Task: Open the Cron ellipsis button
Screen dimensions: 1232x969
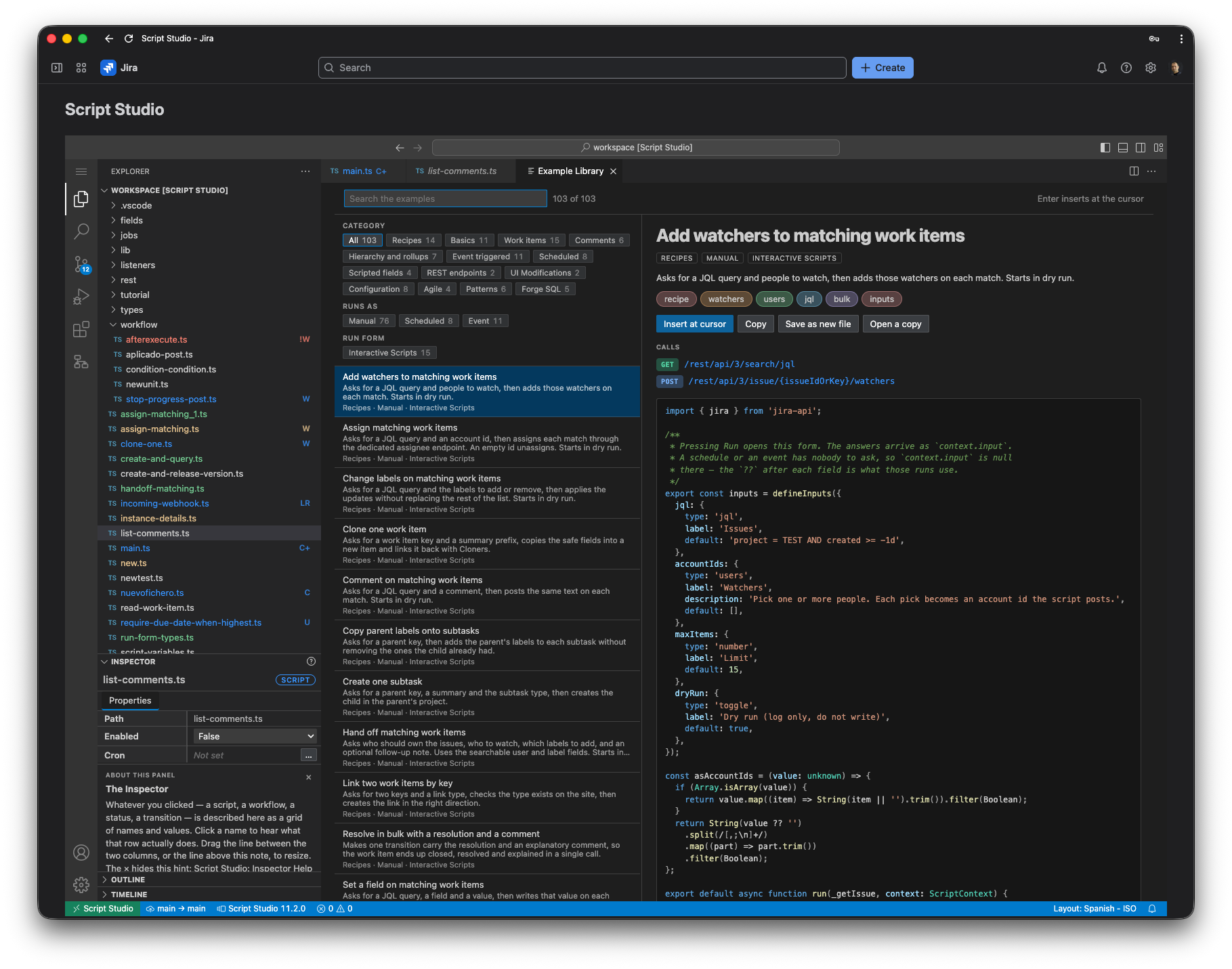Action: pos(308,755)
